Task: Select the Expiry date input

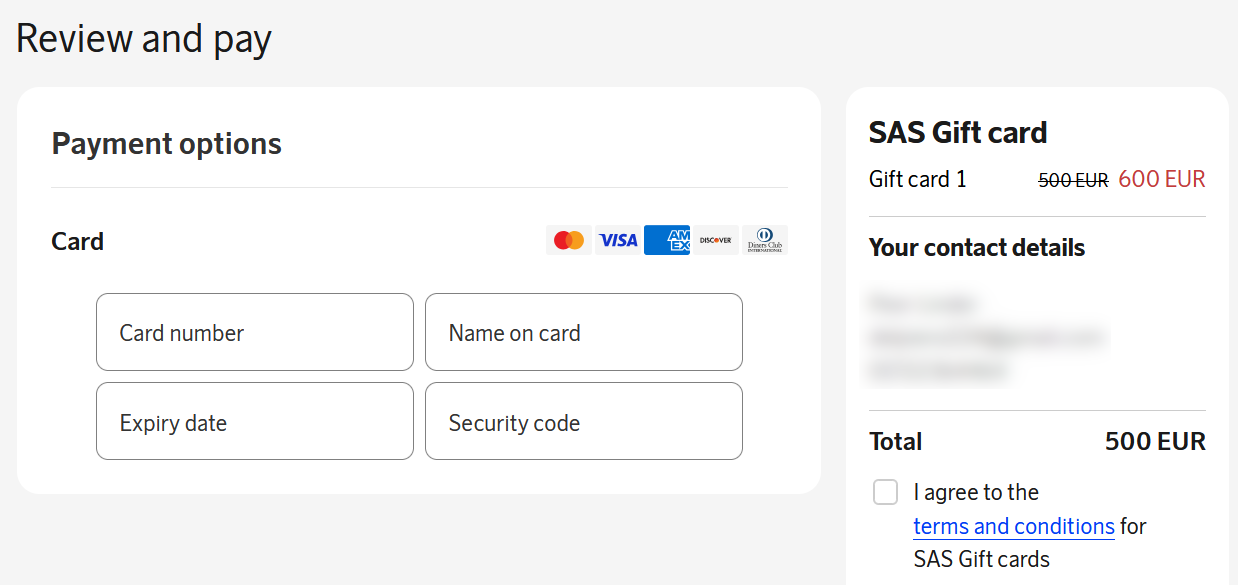Action: 255,422
